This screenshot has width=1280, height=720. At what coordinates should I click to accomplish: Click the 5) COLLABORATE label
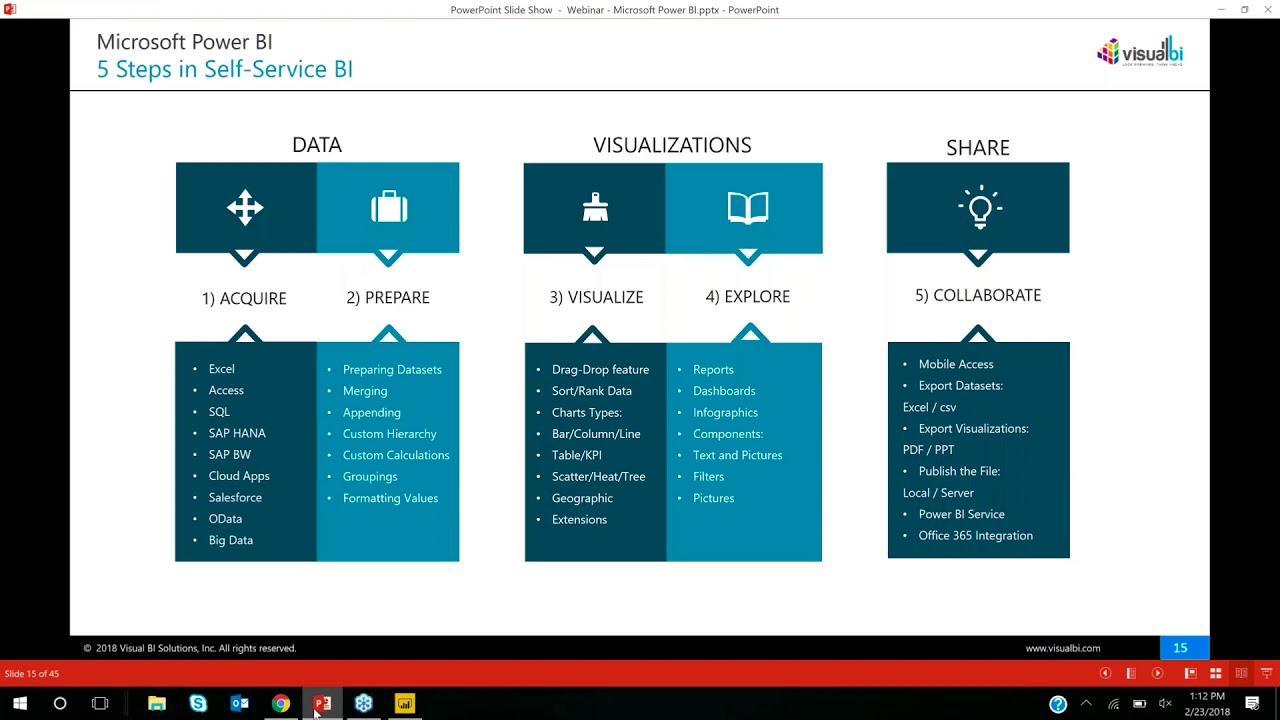(978, 295)
